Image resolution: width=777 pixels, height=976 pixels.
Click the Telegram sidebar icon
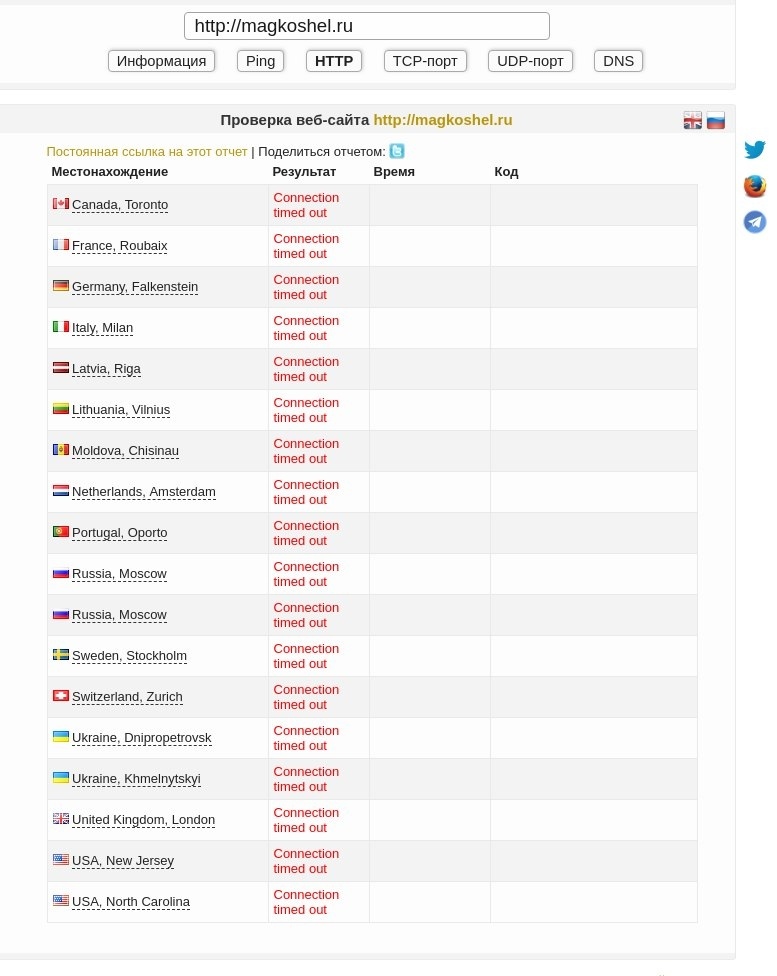pos(755,222)
